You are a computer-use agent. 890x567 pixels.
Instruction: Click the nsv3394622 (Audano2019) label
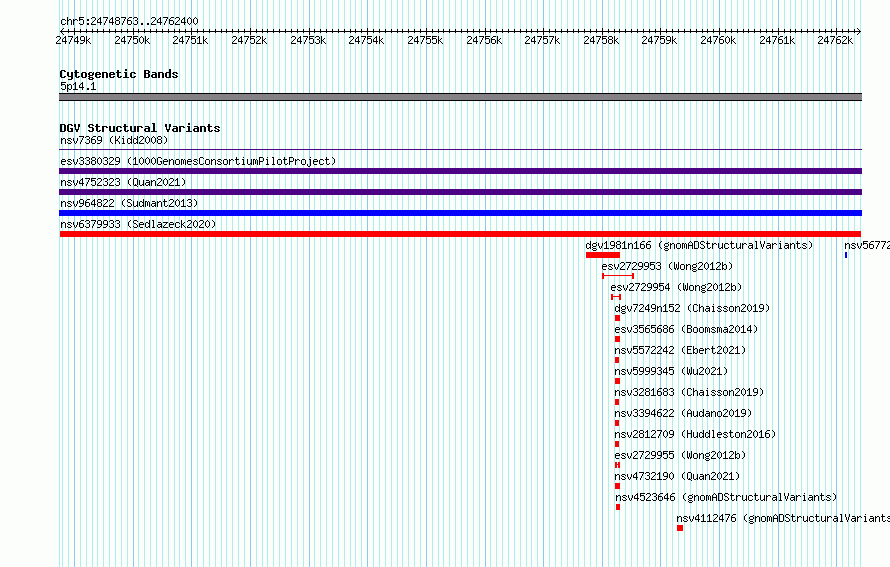683,413
